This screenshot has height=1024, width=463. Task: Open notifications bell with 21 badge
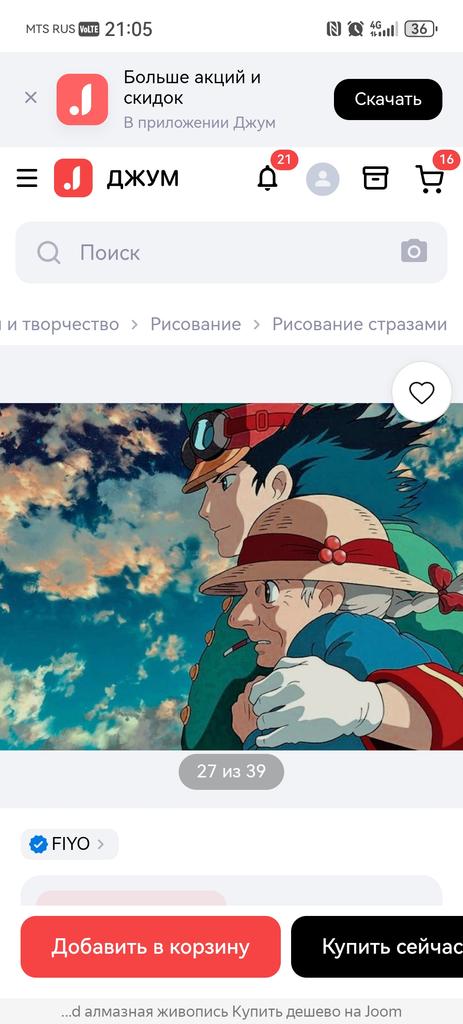(x=267, y=178)
